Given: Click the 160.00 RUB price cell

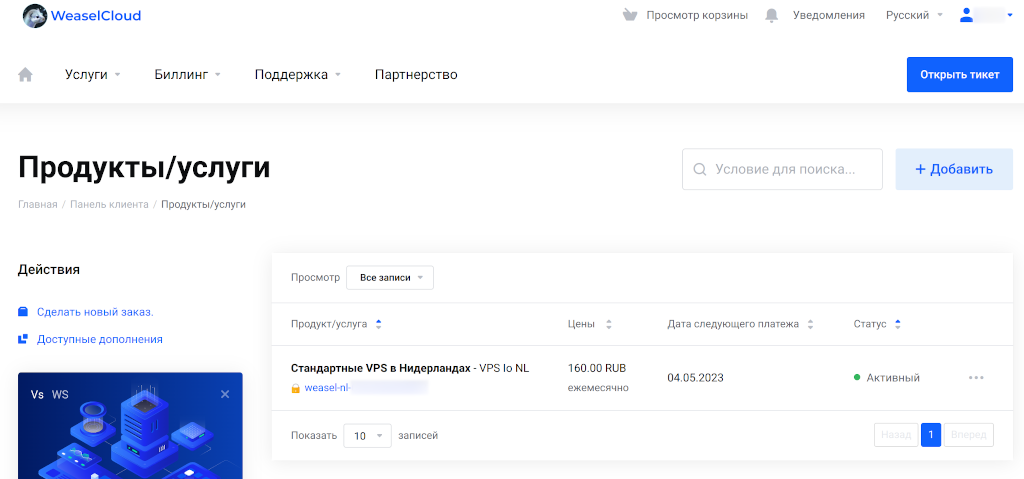Looking at the screenshot, I should pos(598,368).
